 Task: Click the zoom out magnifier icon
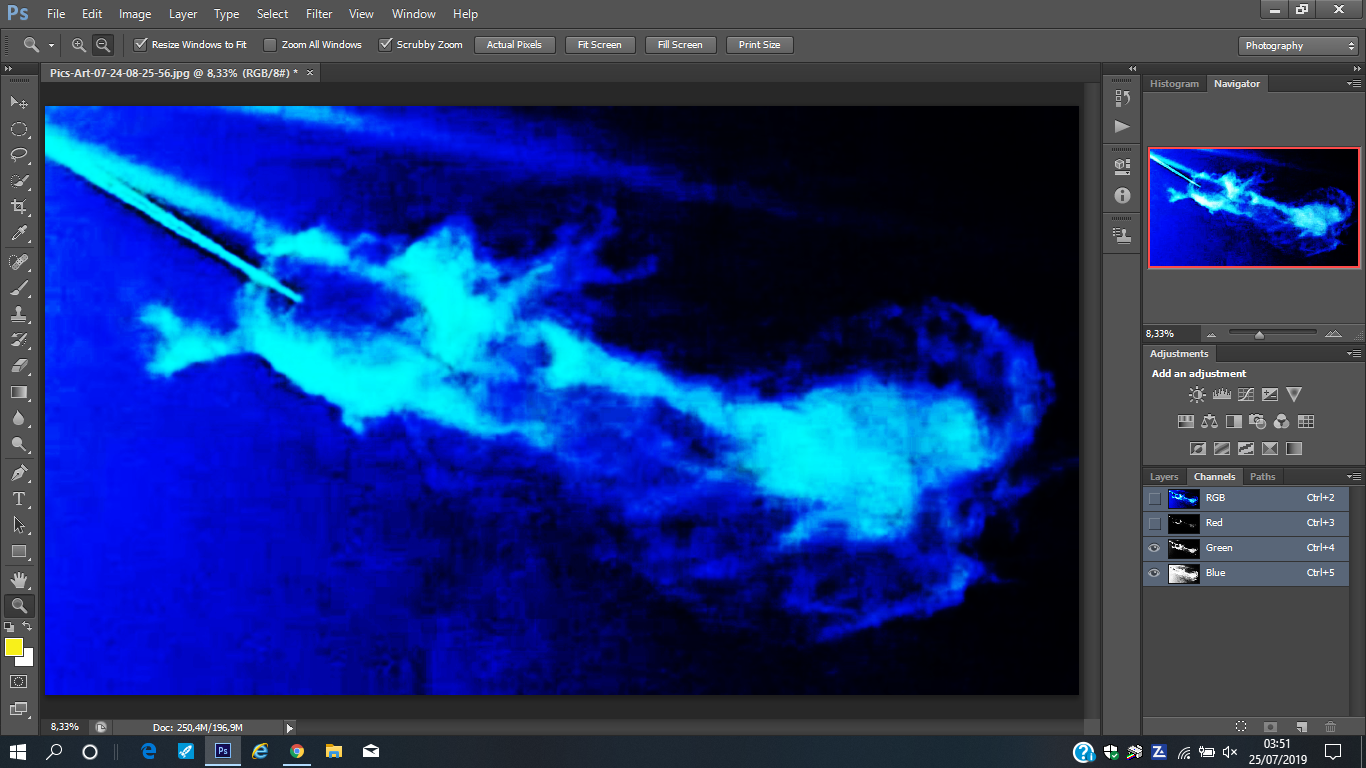(102, 45)
